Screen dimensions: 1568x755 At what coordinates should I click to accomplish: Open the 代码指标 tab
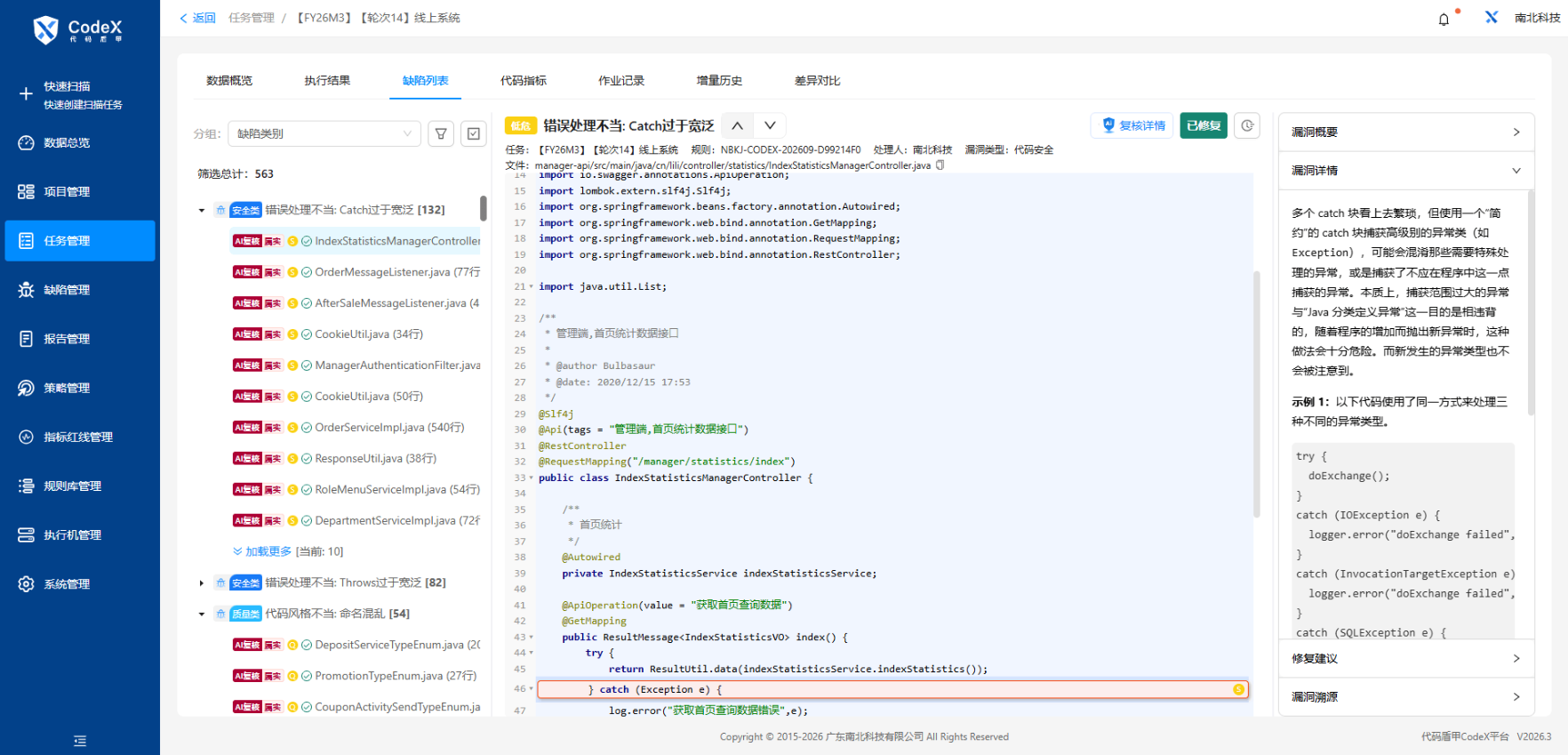coord(524,81)
